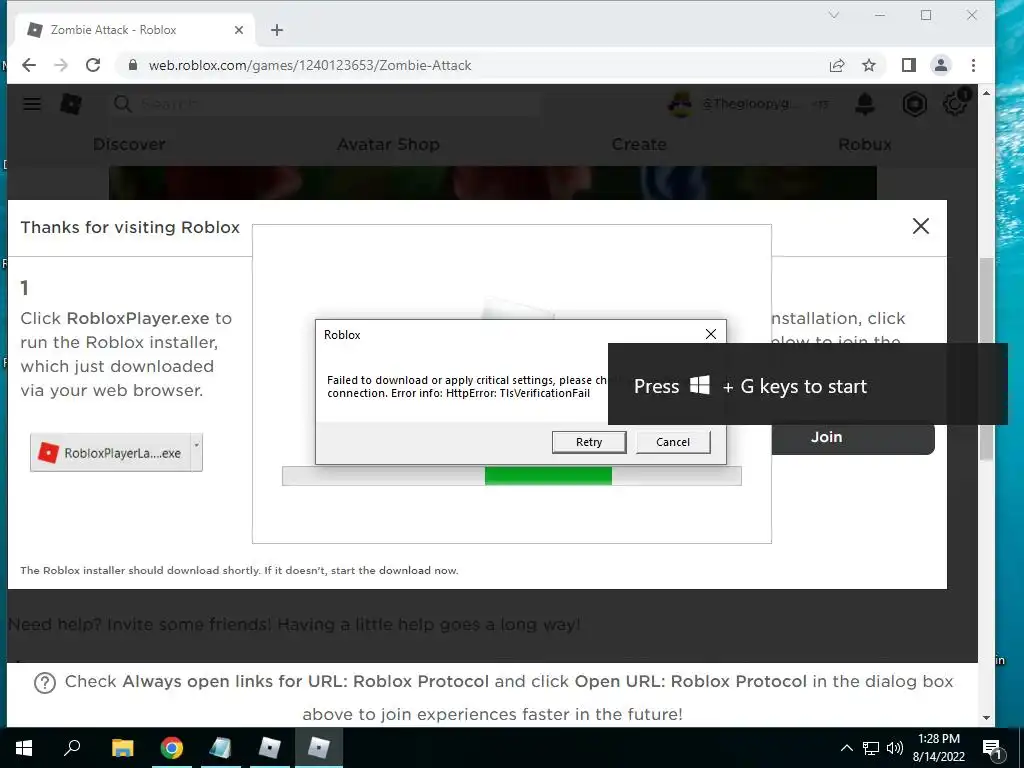The height and width of the screenshot is (768, 1024).
Task: Open the RobloxPlayerLauncher.exe download item
Action: pos(111,453)
